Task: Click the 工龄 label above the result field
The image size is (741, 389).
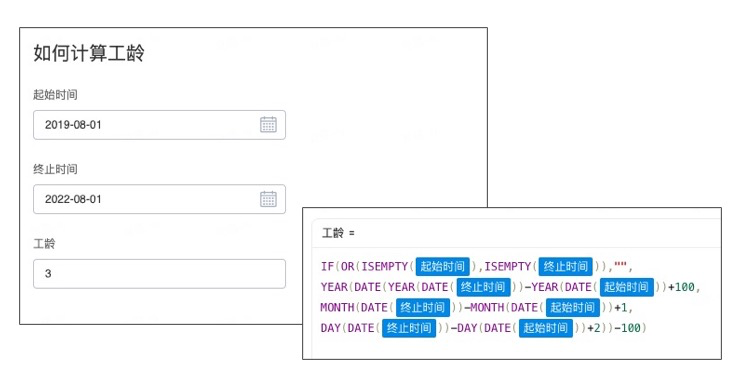Action: point(44,243)
